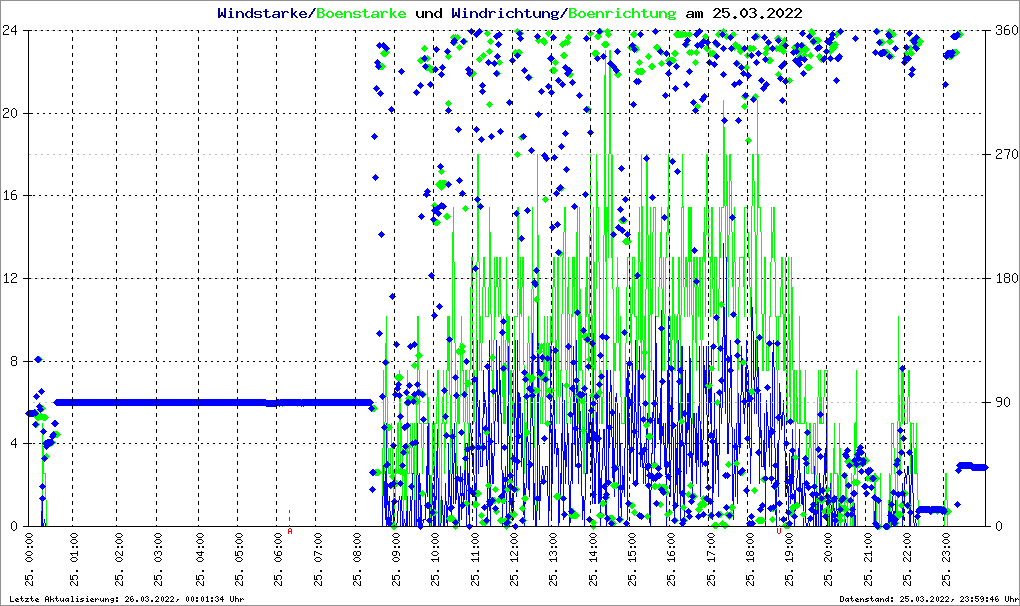Click the '25. 18:00' time label
Screen dimensions: 1020x606
click(749, 559)
